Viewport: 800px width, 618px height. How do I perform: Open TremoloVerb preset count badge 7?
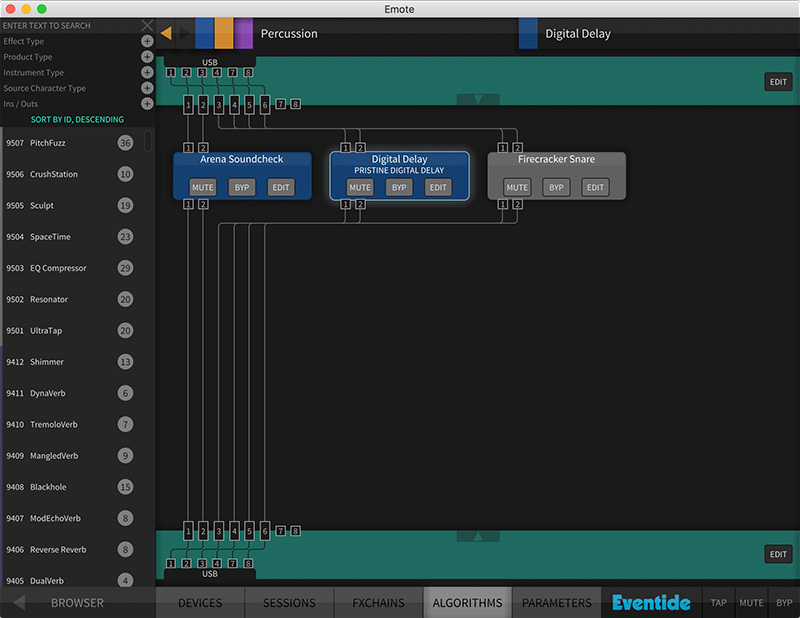126,424
